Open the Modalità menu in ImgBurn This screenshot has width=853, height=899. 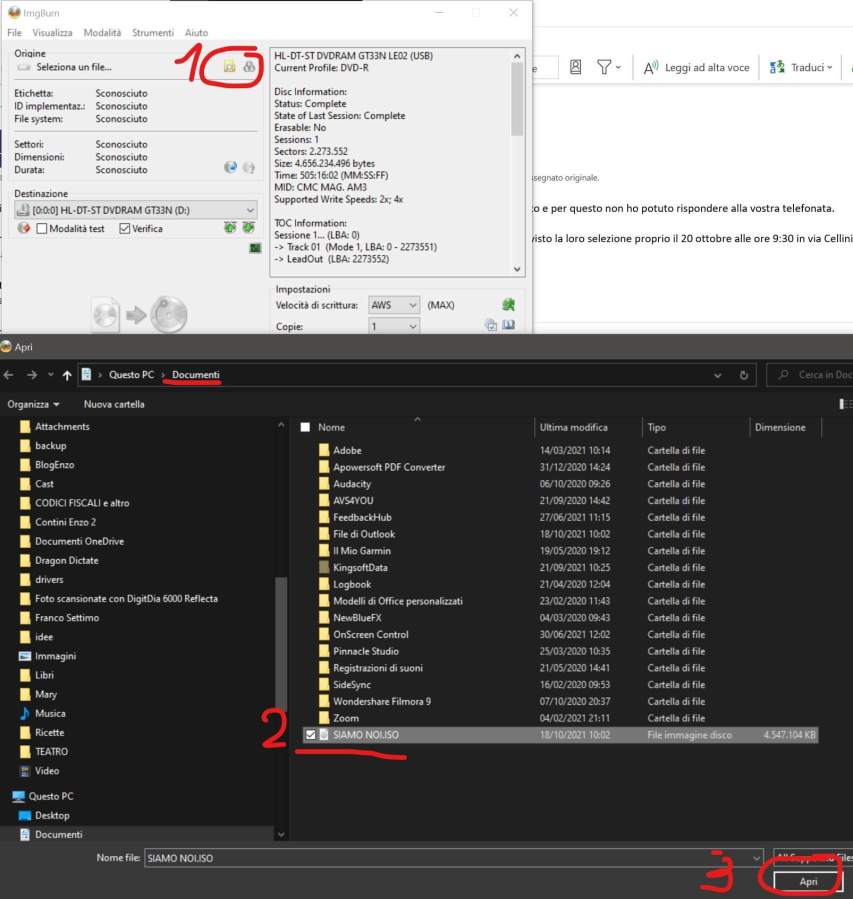(x=102, y=33)
